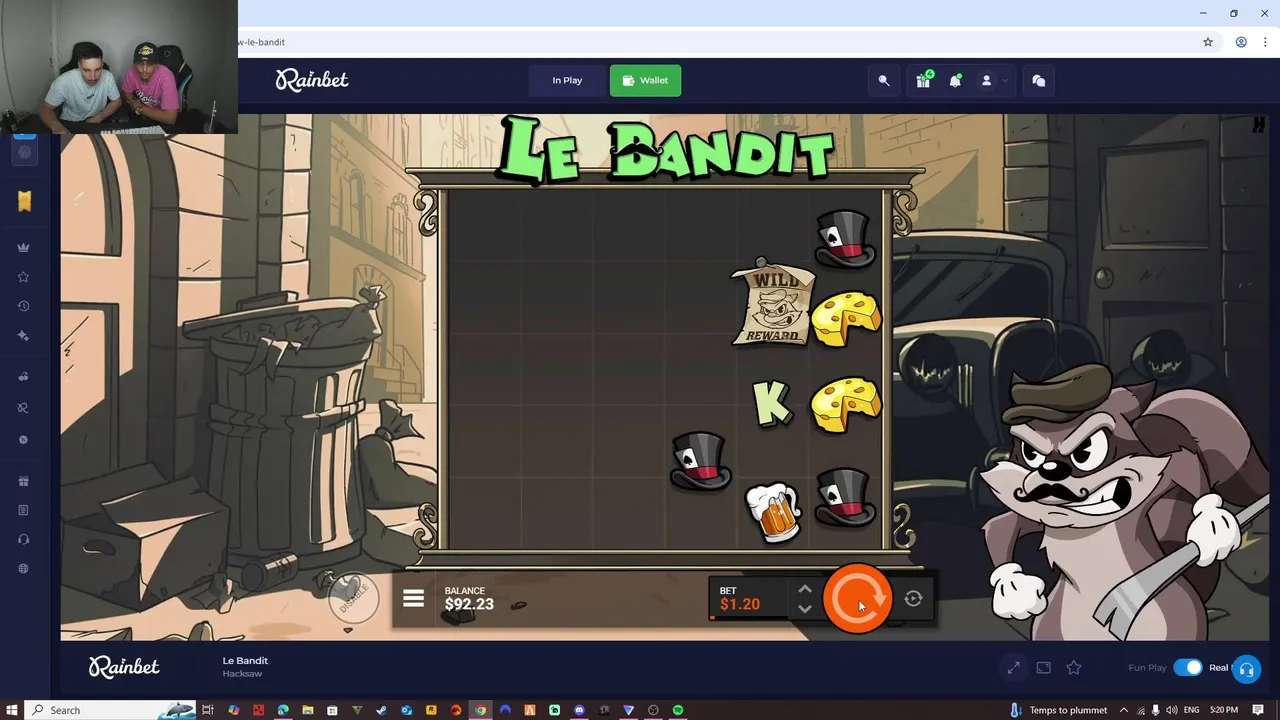
Task: Open the favorites star sidebar icon
Action: tap(24, 277)
